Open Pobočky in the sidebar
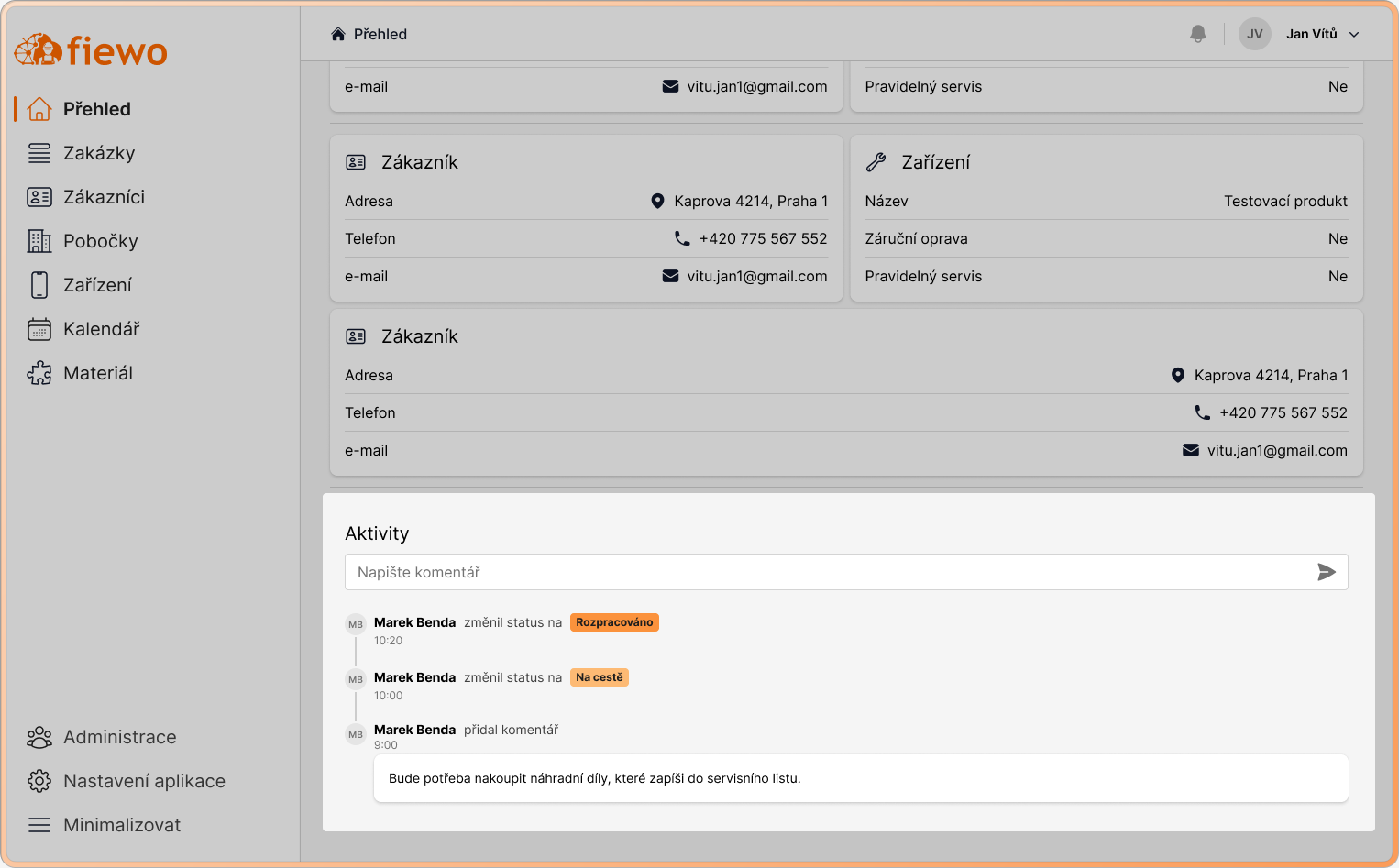This screenshot has width=1399, height=868. (x=100, y=241)
